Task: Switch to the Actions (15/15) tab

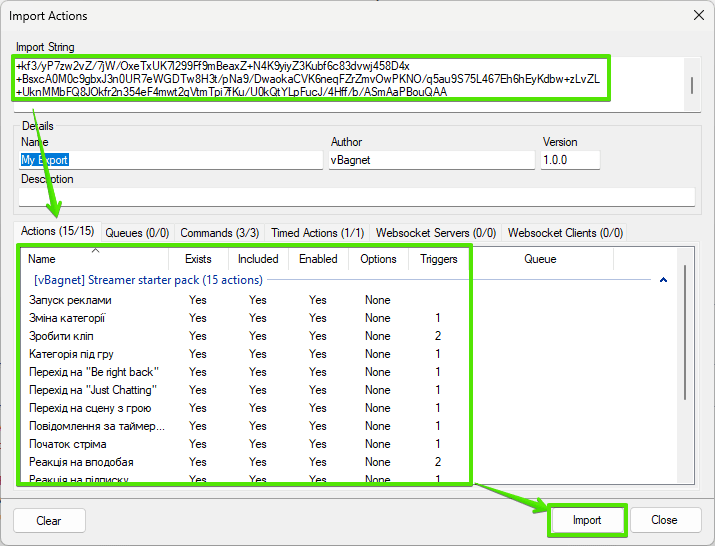Action: [57, 231]
